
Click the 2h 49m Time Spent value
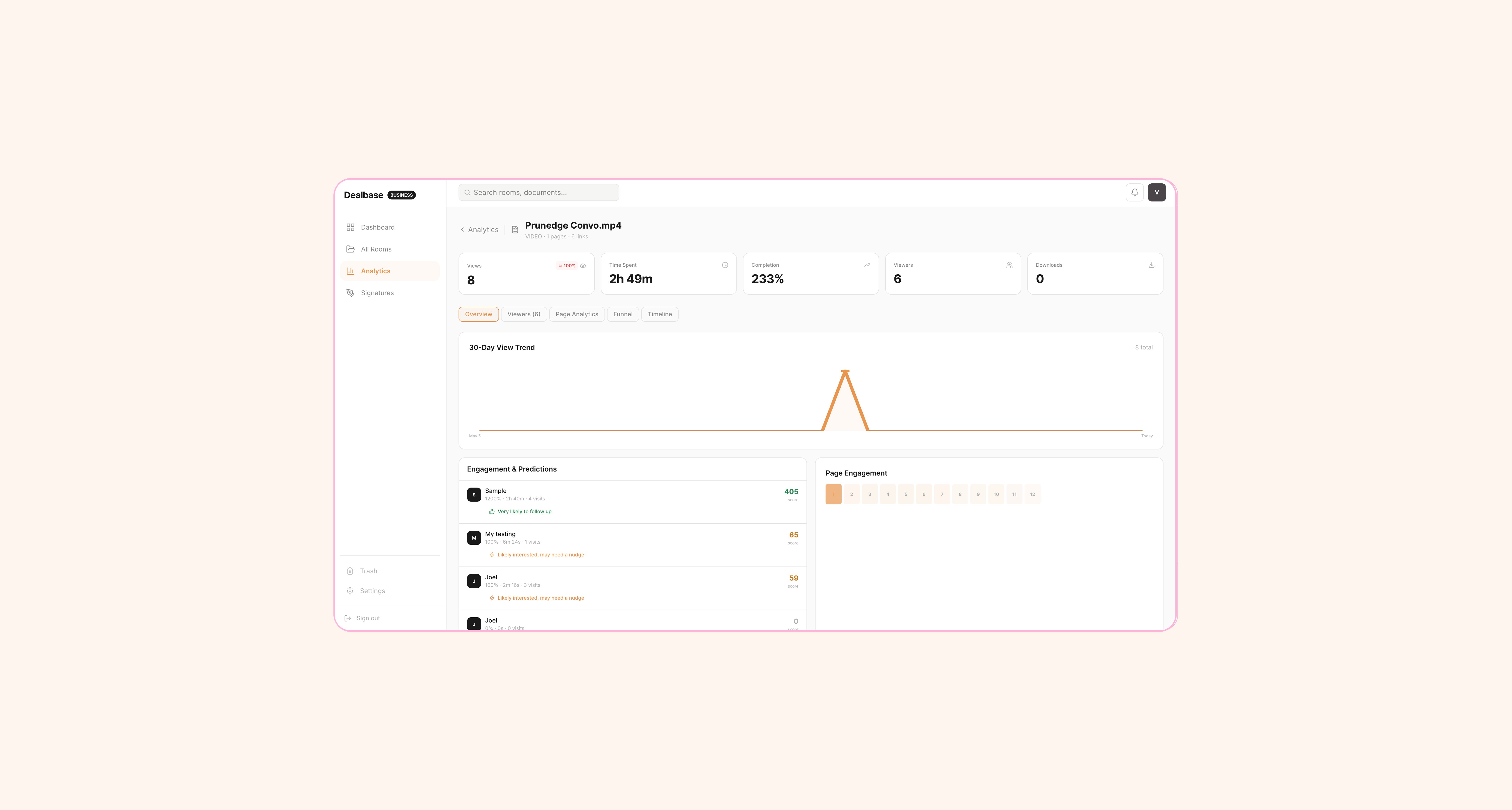tap(630, 279)
